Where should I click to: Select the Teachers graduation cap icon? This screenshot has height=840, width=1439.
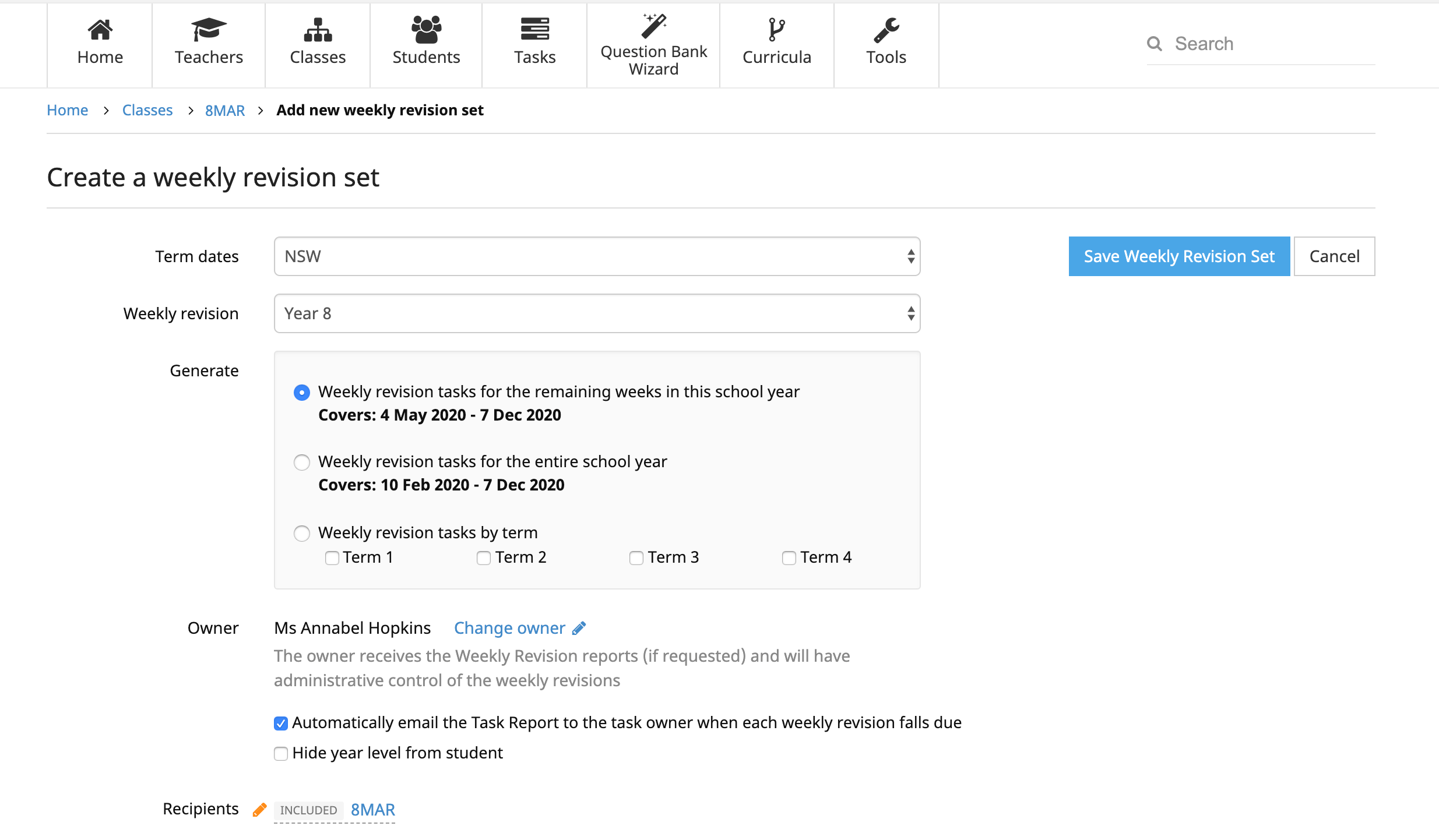click(x=208, y=29)
